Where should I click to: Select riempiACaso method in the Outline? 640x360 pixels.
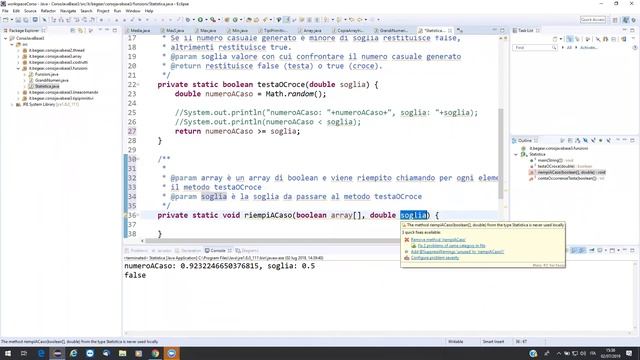tap(567, 172)
